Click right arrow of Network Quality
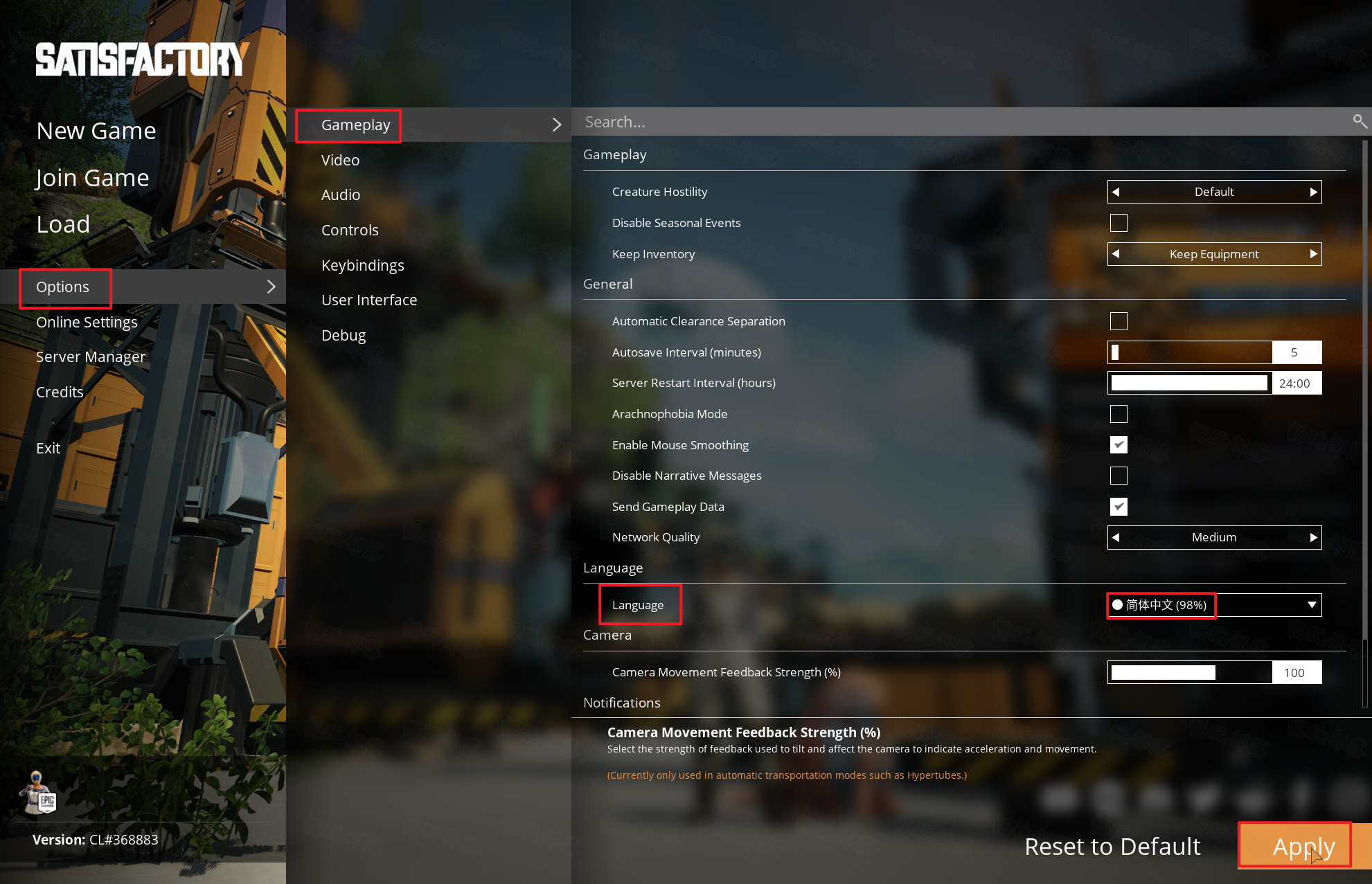Screen dimensions: 1372x884 click(1313, 537)
